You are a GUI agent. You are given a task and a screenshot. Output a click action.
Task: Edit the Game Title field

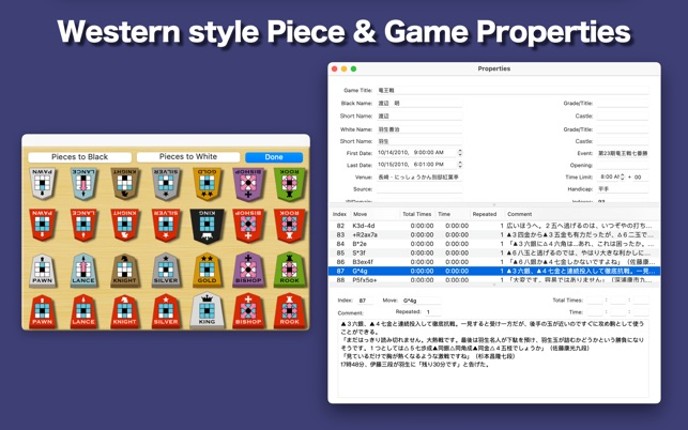pos(512,90)
